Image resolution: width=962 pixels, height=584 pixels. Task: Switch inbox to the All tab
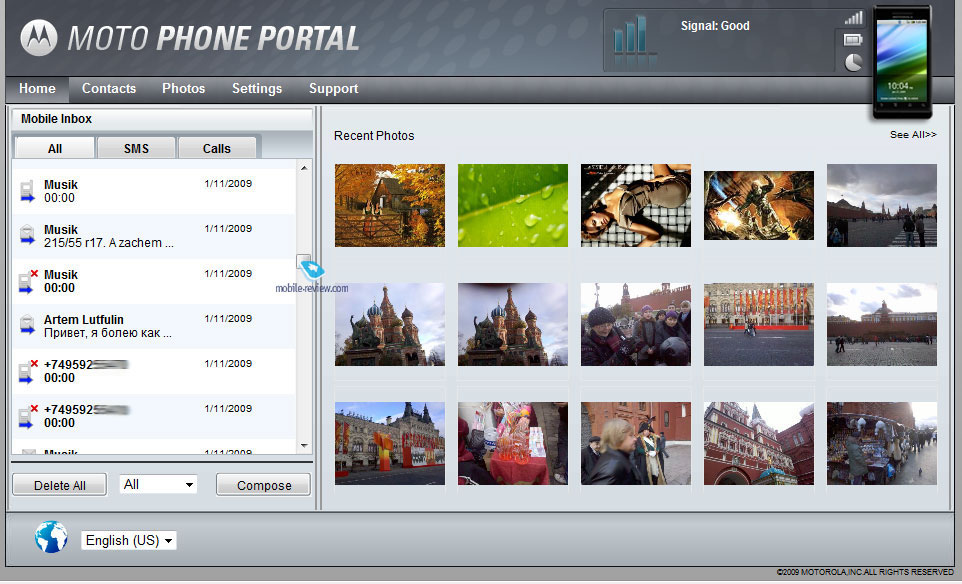click(55, 148)
